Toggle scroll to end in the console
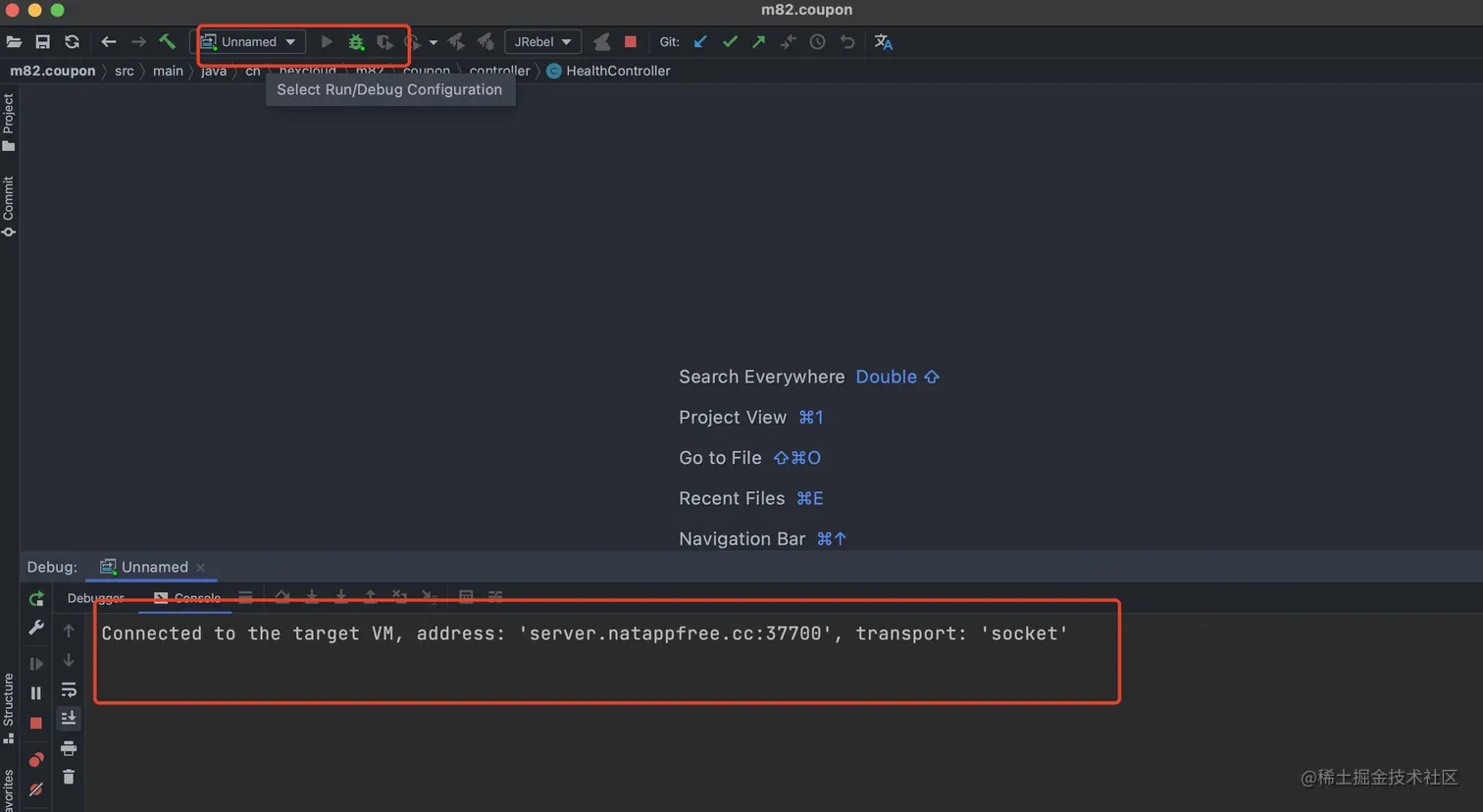The image size is (1483, 812). point(69,719)
